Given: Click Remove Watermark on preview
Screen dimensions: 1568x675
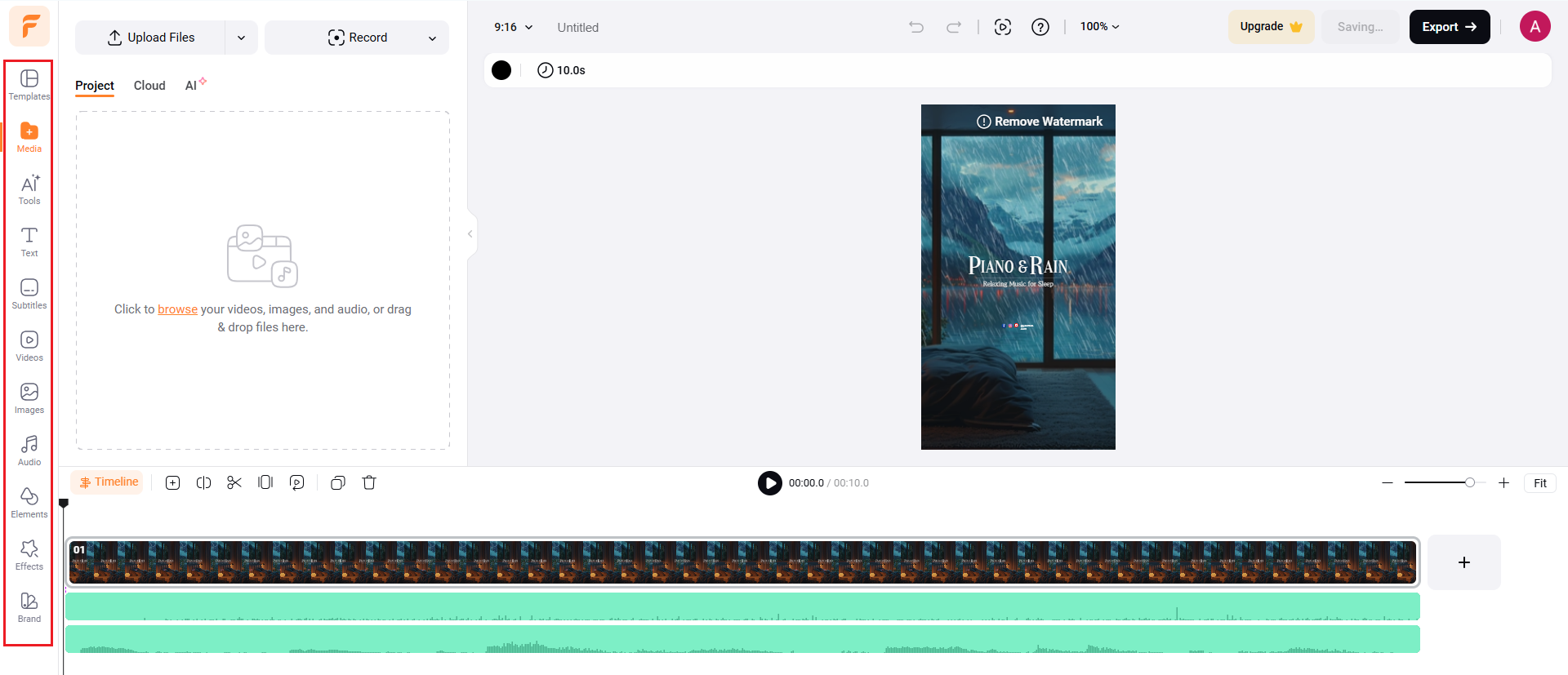Looking at the screenshot, I should tap(1040, 122).
